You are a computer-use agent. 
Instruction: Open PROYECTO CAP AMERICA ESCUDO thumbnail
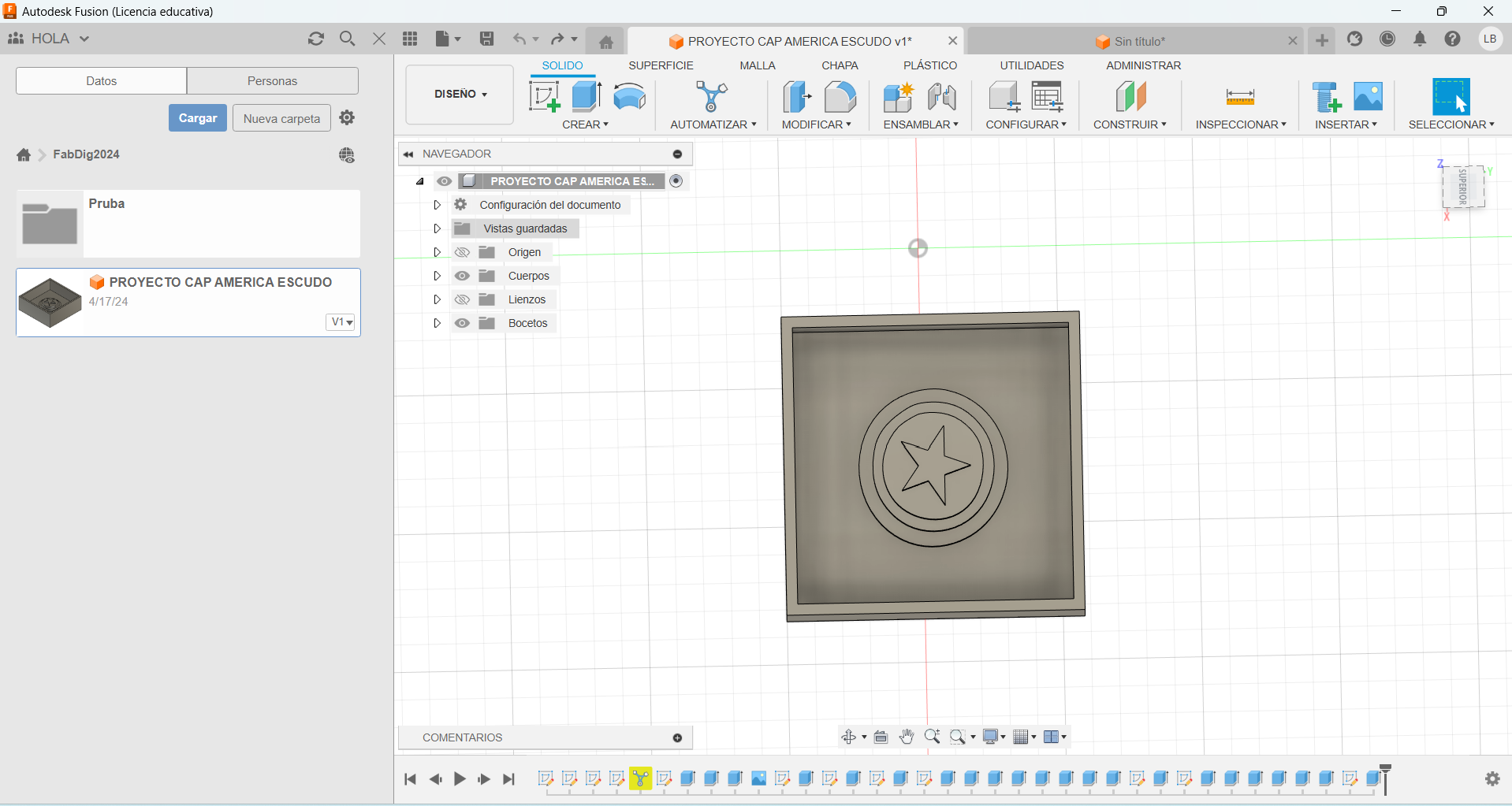[x=50, y=303]
